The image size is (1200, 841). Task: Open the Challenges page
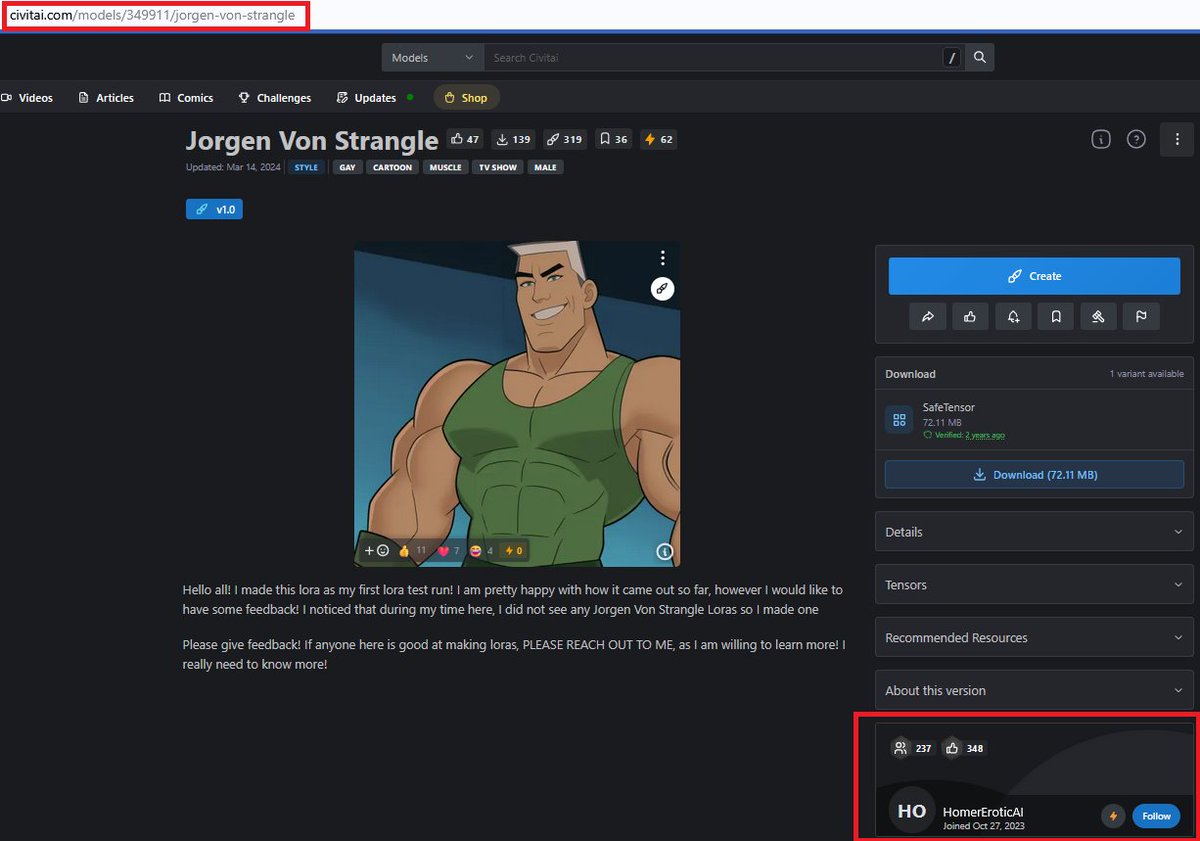(x=275, y=98)
